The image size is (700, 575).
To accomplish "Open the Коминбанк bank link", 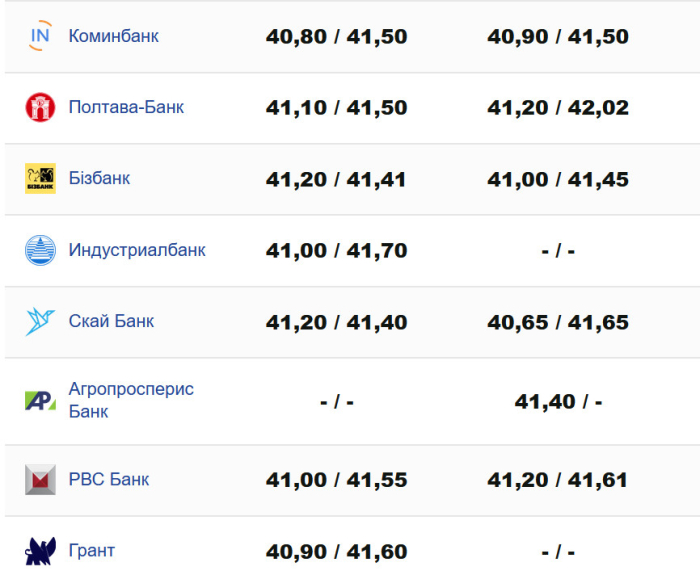I will click(x=113, y=36).
